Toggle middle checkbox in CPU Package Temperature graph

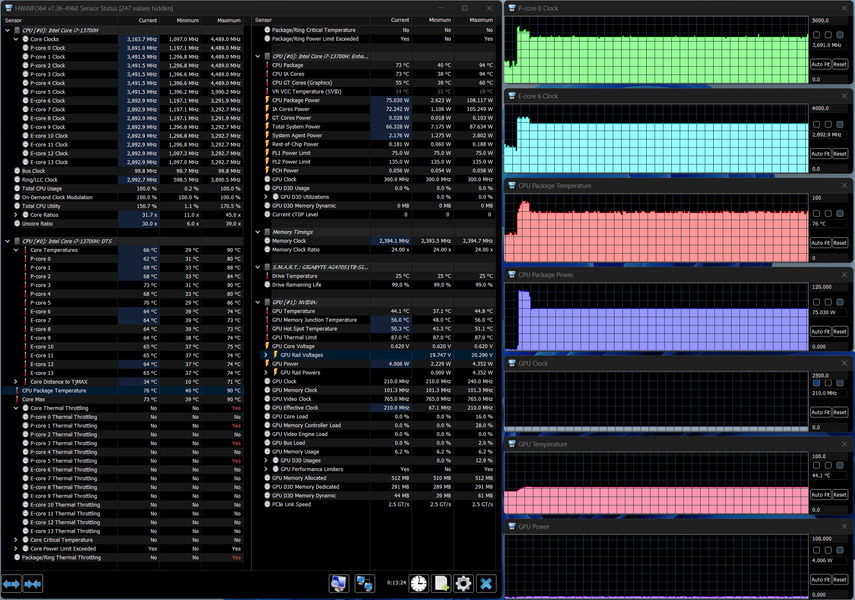[x=828, y=213]
